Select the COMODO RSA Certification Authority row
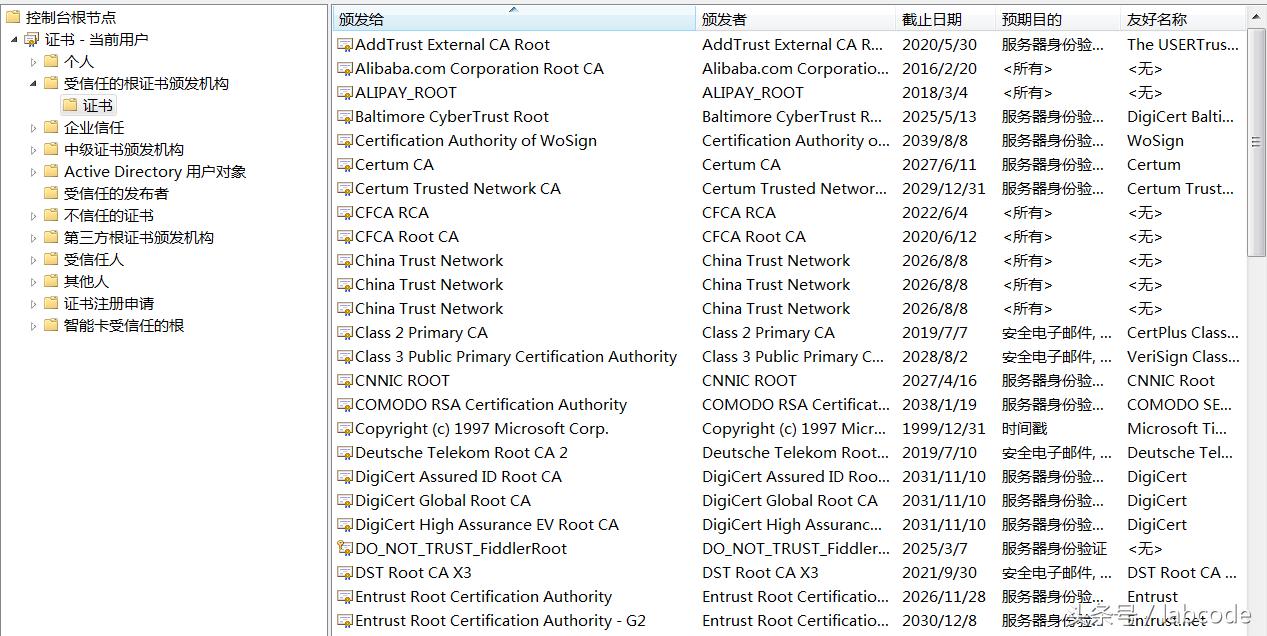 click(490, 405)
